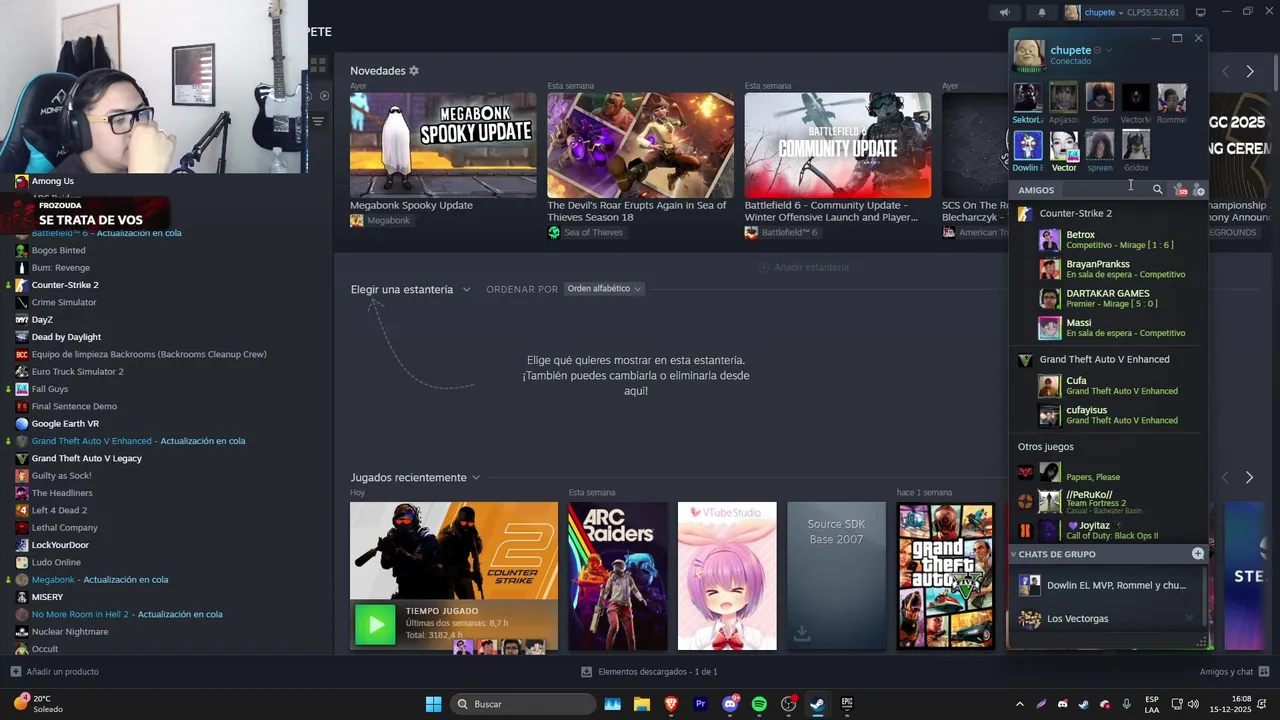This screenshot has height=720, width=1280.
Task: Click the ready-to-play filter icon
Action: [324, 96]
